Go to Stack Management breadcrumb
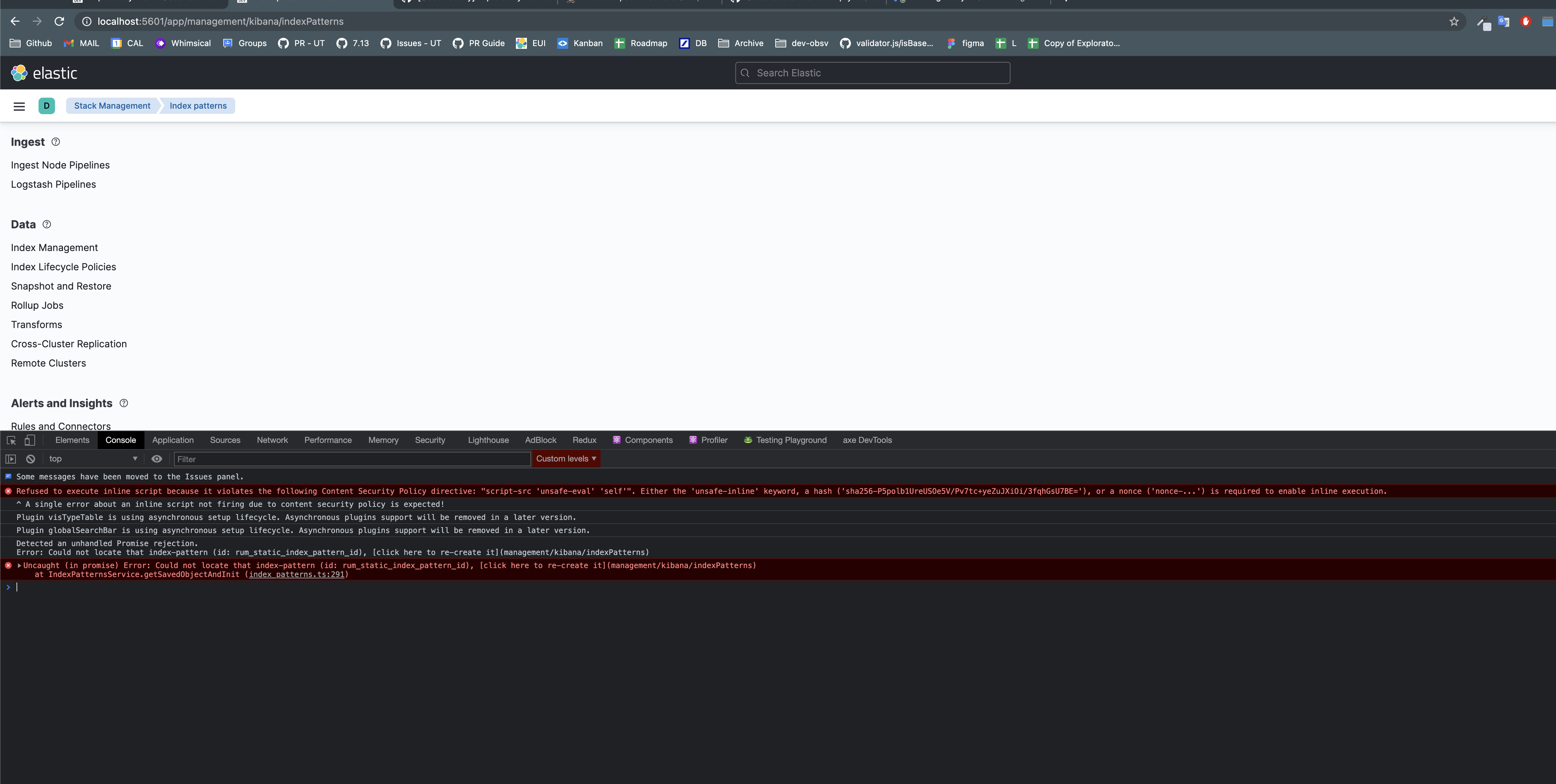Image resolution: width=1556 pixels, height=784 pixels. click(x=112, y=106)
